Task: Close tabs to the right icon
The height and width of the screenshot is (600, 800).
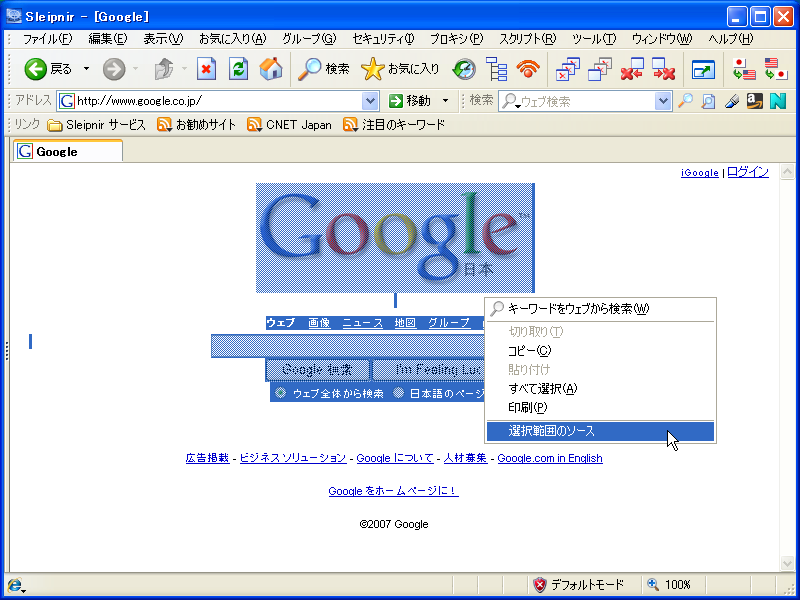Action: [x=664, y=69]
